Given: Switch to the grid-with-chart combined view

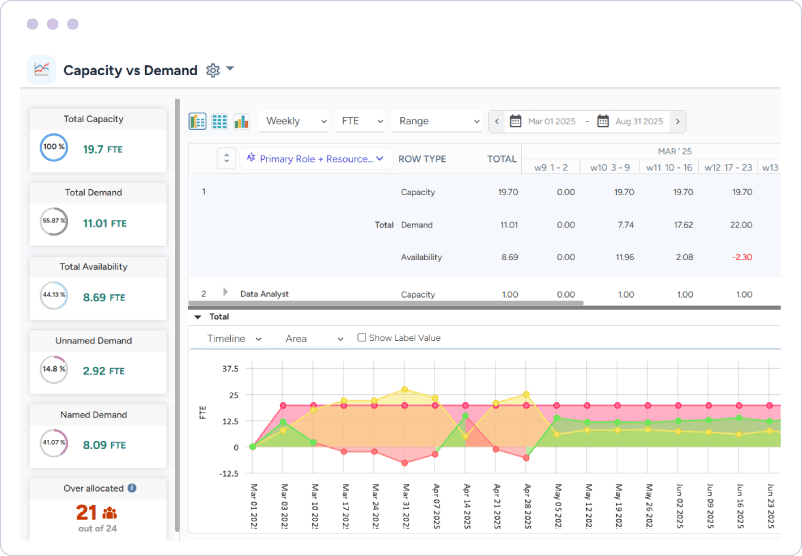Looking at the screenshot, I should (x=197, y=121).
